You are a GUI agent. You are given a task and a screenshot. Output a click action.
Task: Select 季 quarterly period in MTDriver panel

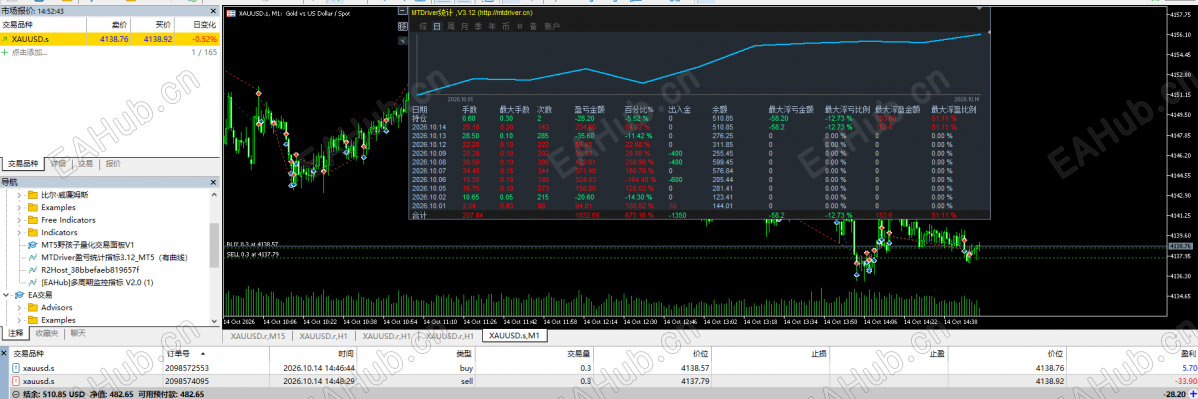tap(478, 26)
